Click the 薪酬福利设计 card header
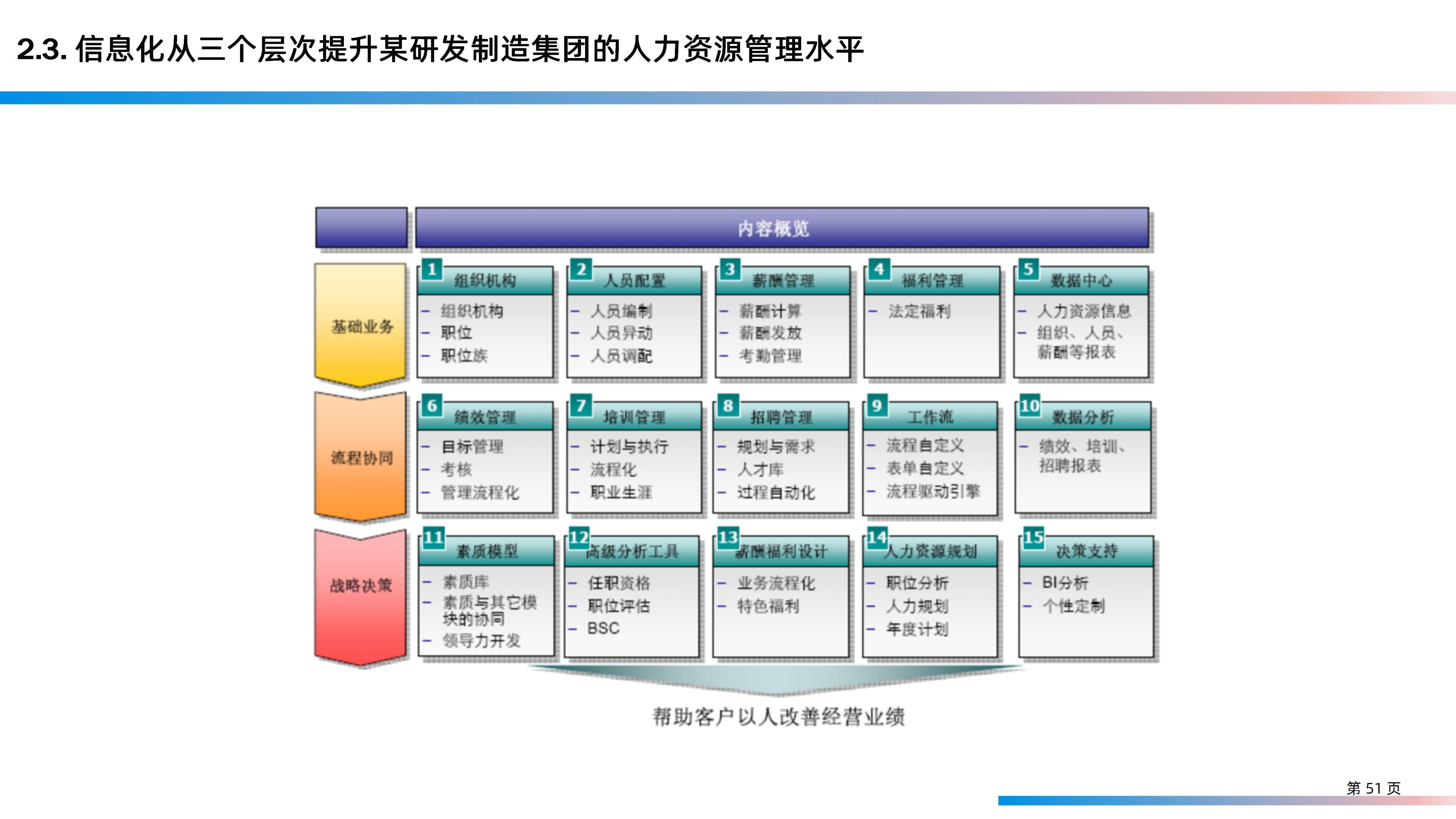The height and width of the screenshot is (819, 1456). coord(781,551)
